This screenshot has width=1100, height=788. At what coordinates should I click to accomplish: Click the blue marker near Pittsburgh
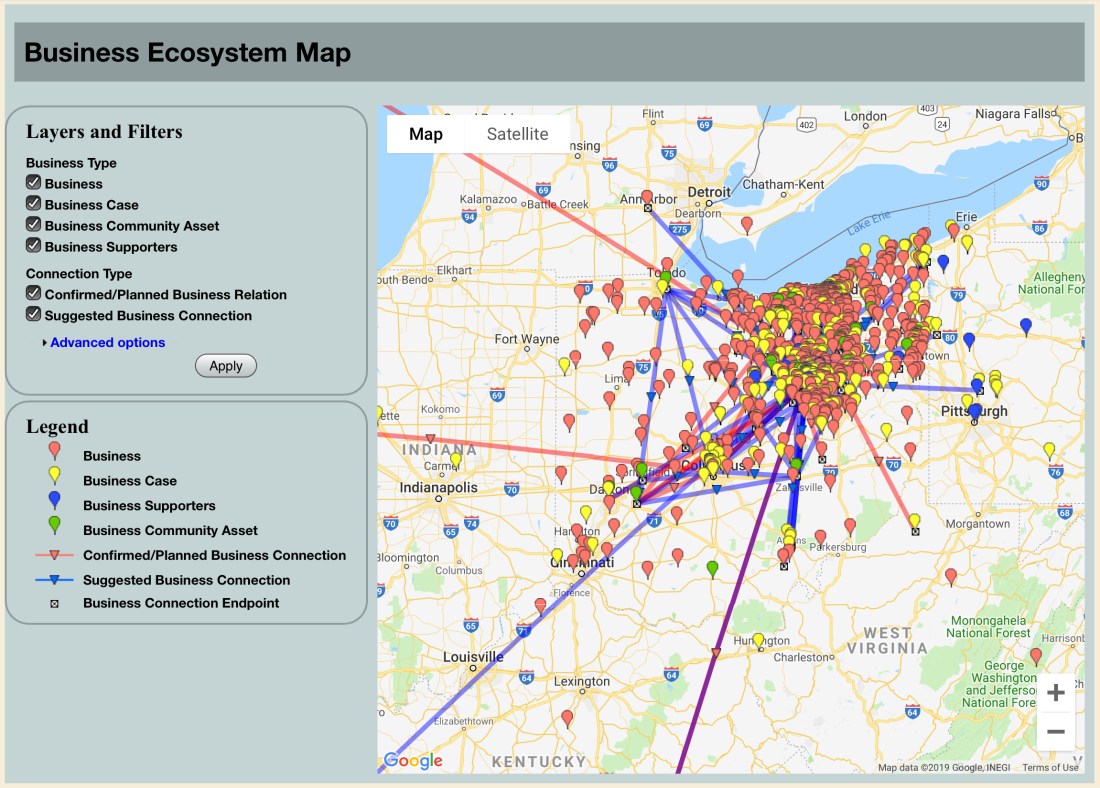[x=975, y=411]
